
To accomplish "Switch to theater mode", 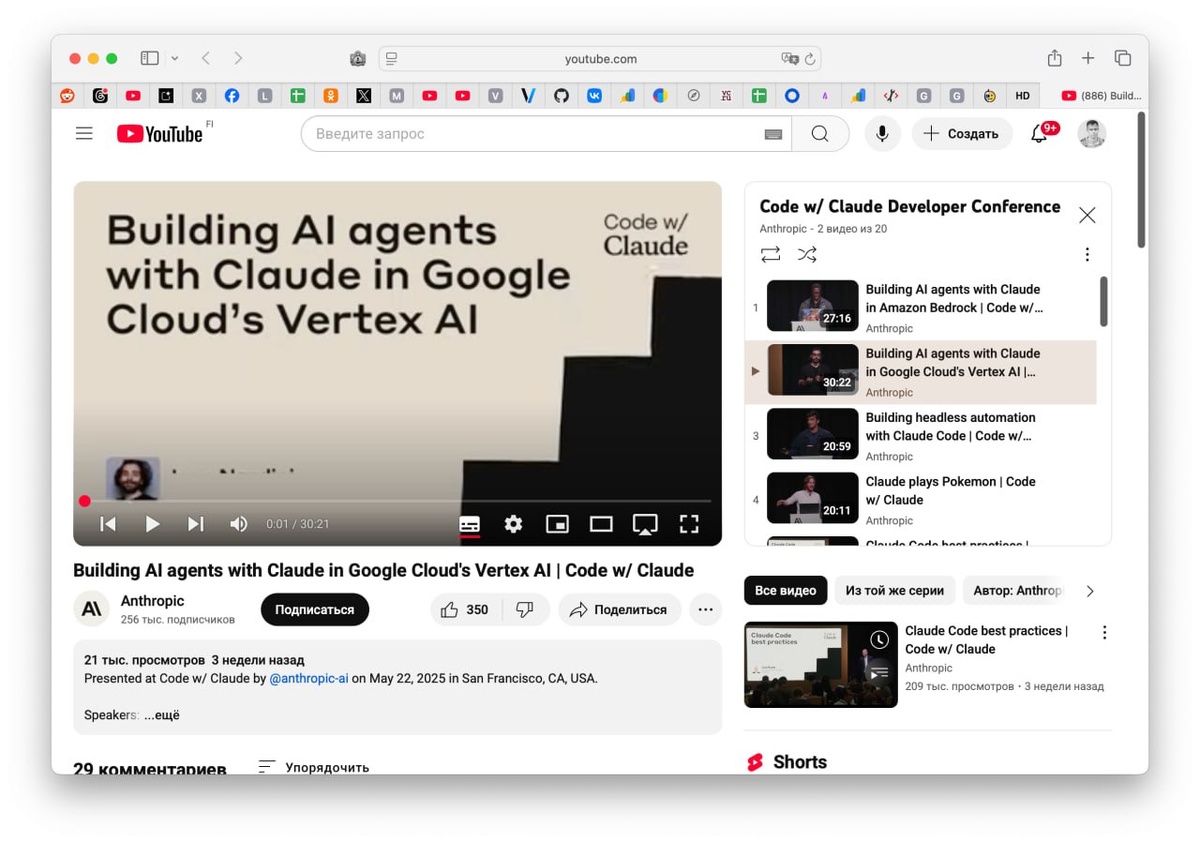I will [x=601, y=524].
